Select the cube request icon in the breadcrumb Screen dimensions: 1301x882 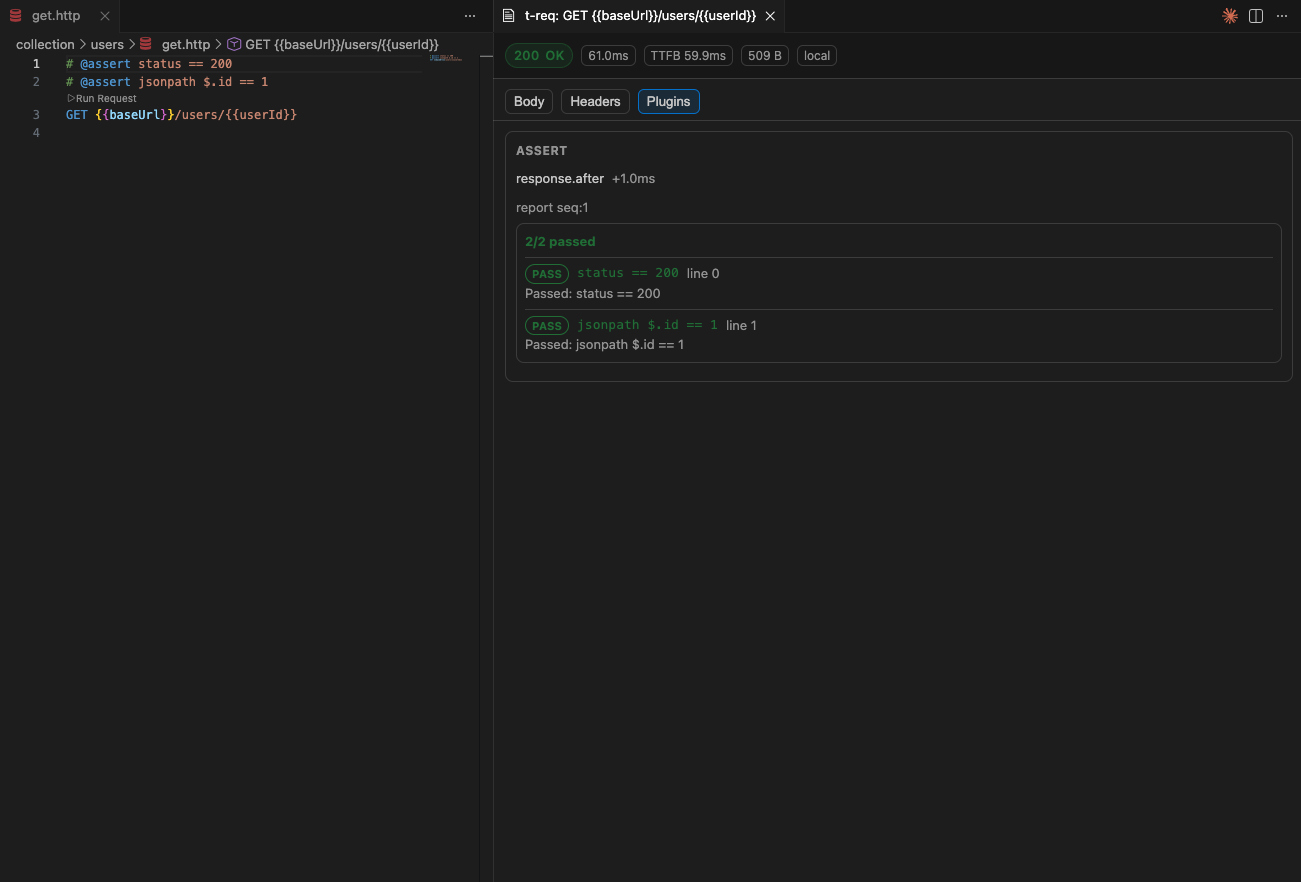click(x=232, y=44)
